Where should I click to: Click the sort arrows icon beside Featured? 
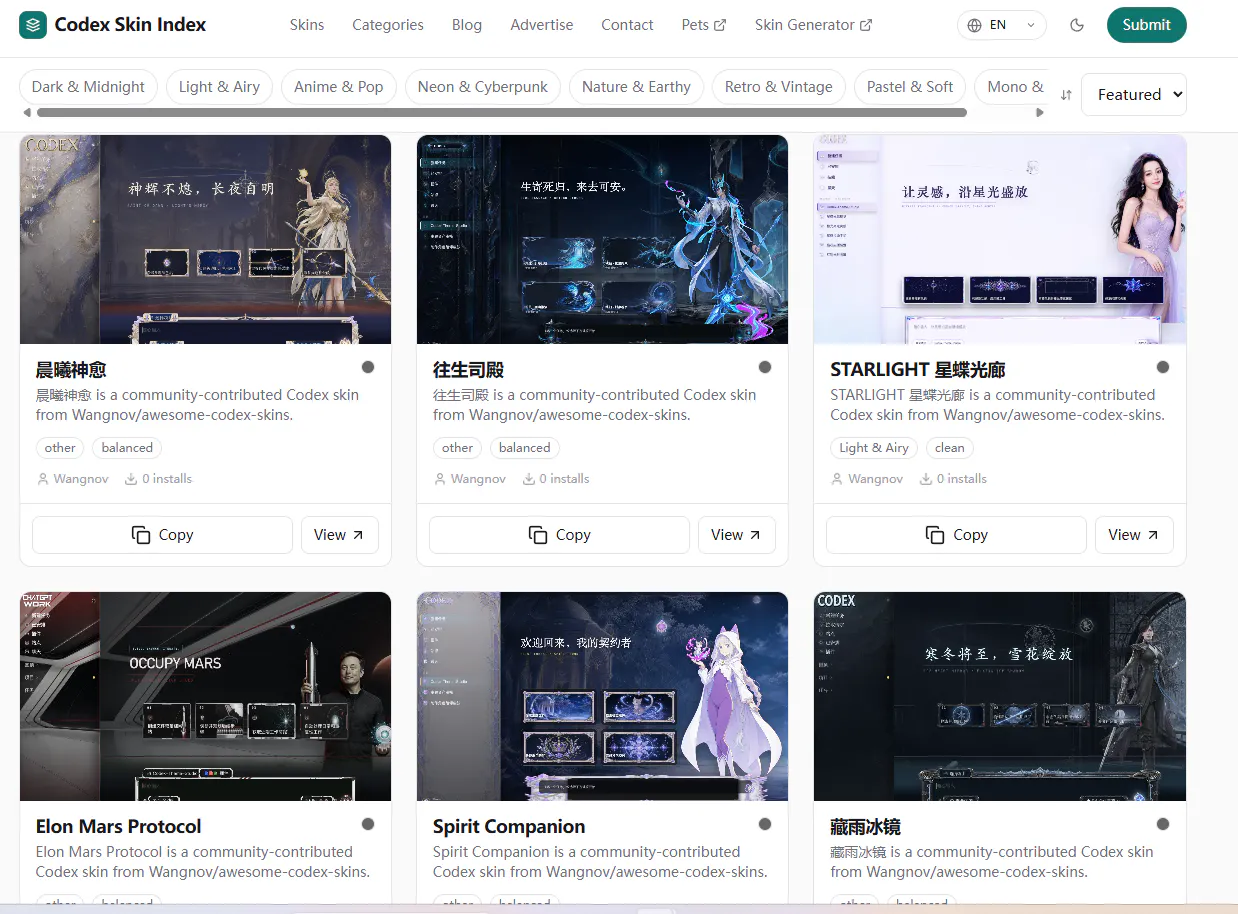tap(1066, 95)
